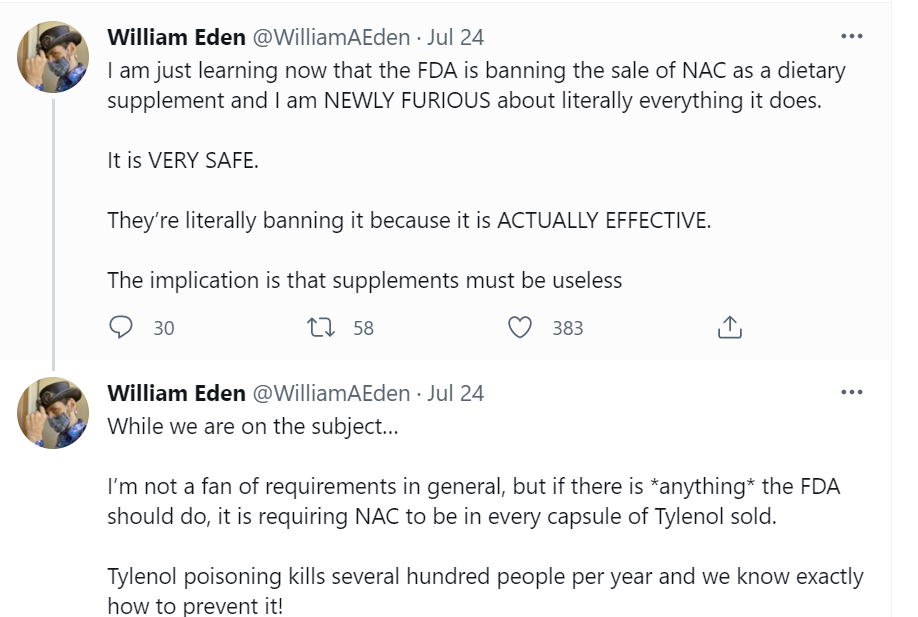Open more options menu on first tweet
The image size is (918, 617).
point(851,37)
